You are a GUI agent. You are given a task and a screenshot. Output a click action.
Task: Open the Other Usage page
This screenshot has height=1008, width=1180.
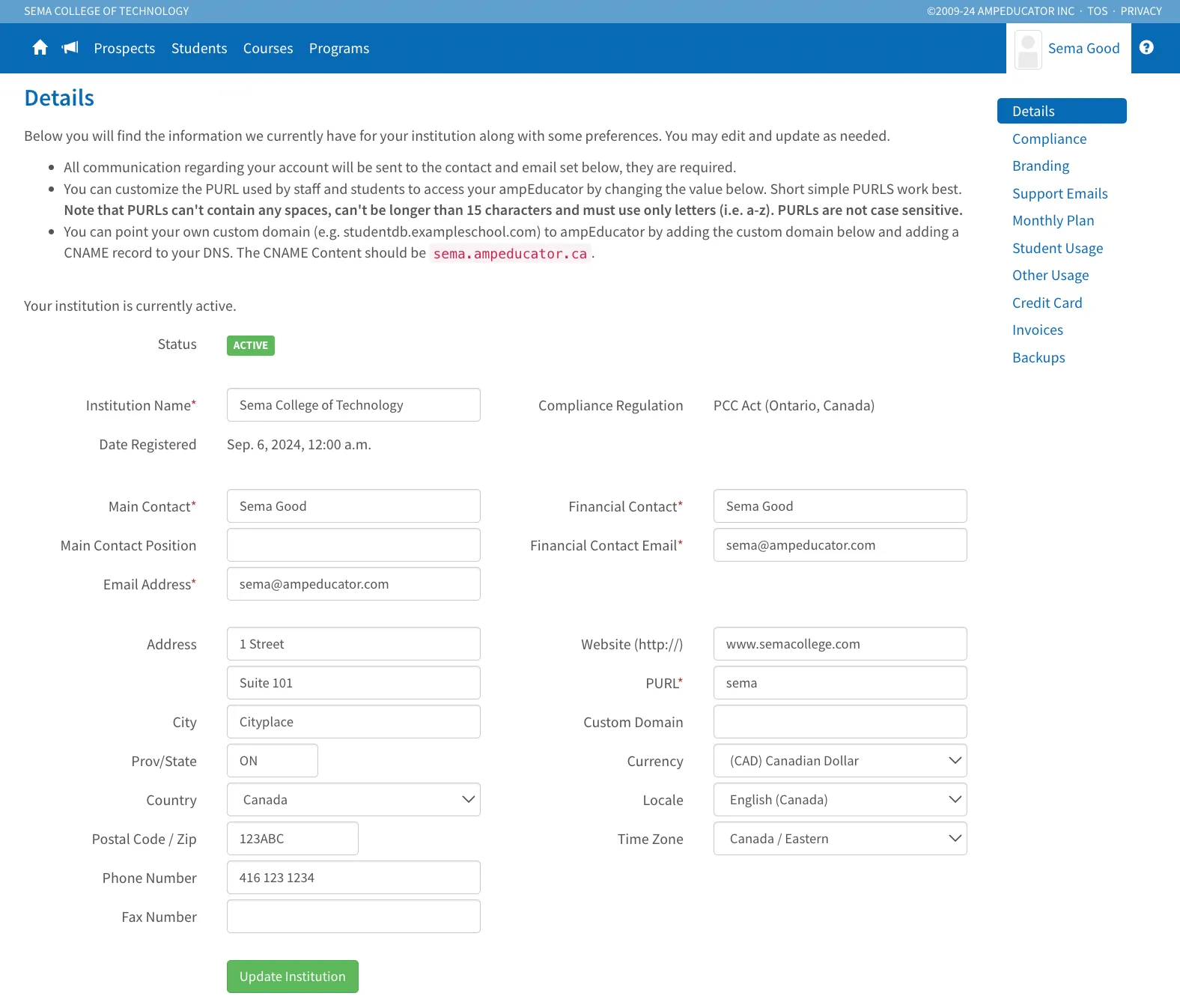point(1050,275)
